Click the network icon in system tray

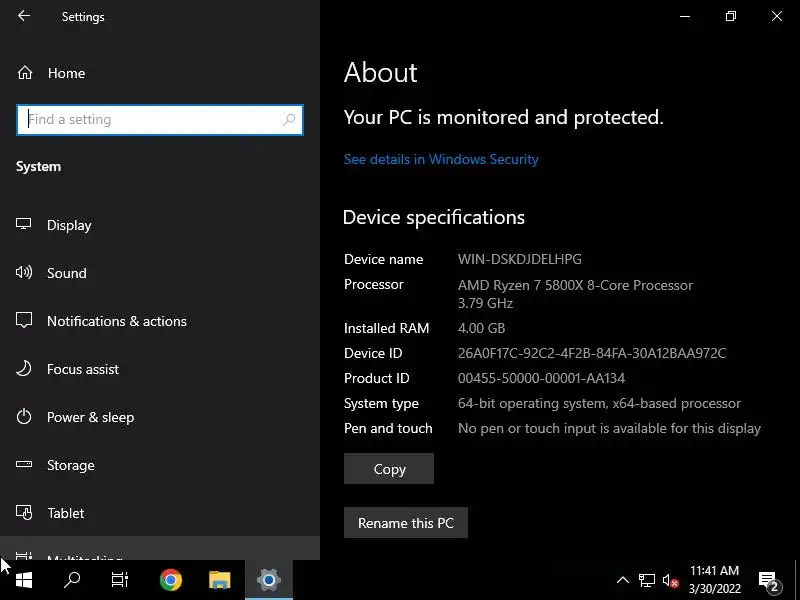click(x=646, y=580)
